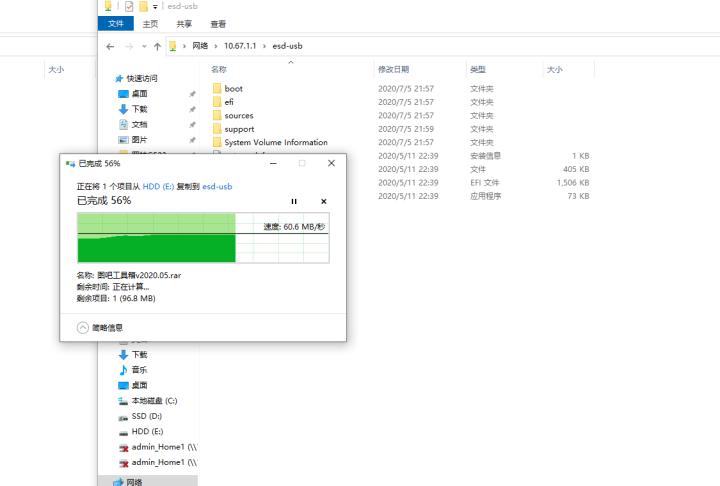Viewport: 720px width, 486px height.
Task: Select SSD (D:) drive in sidebar
Action: (x=146, y=416)
